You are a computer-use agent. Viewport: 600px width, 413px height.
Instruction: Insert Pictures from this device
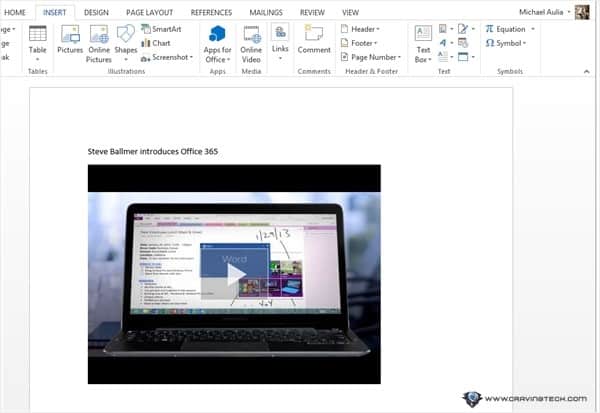pos(70,40)
